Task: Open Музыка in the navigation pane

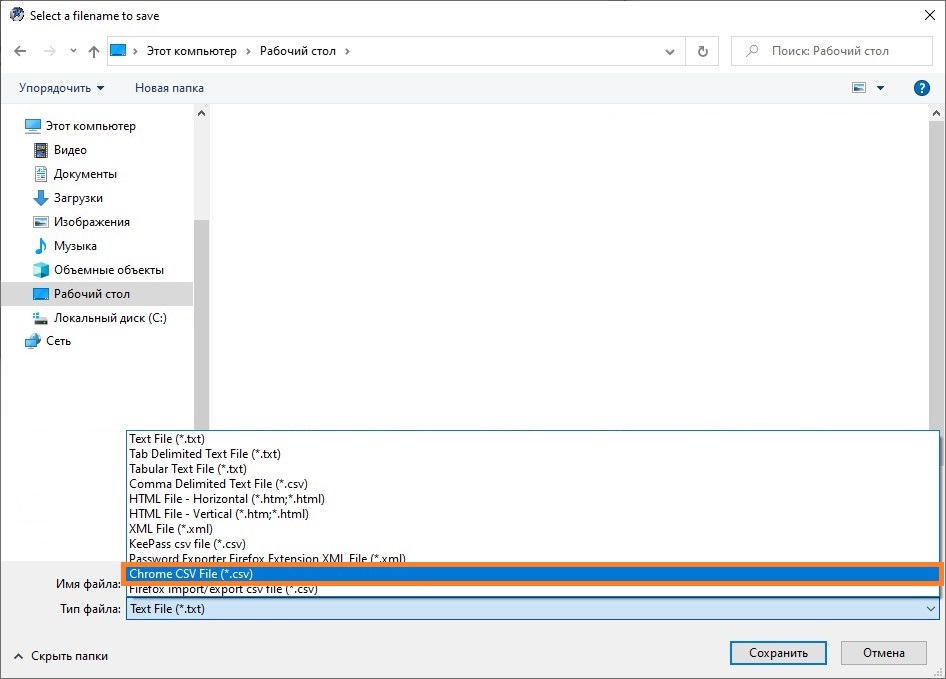Action: (x=75, y=246)
